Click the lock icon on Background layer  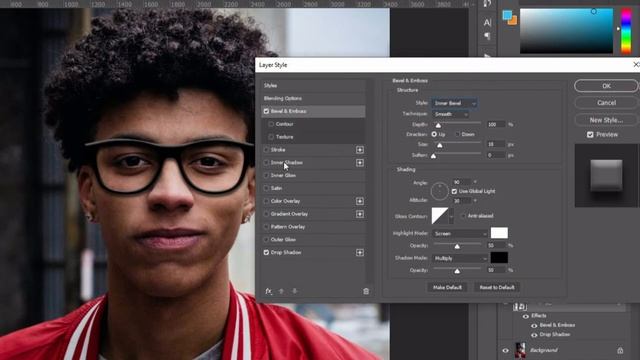click(620, 350)
